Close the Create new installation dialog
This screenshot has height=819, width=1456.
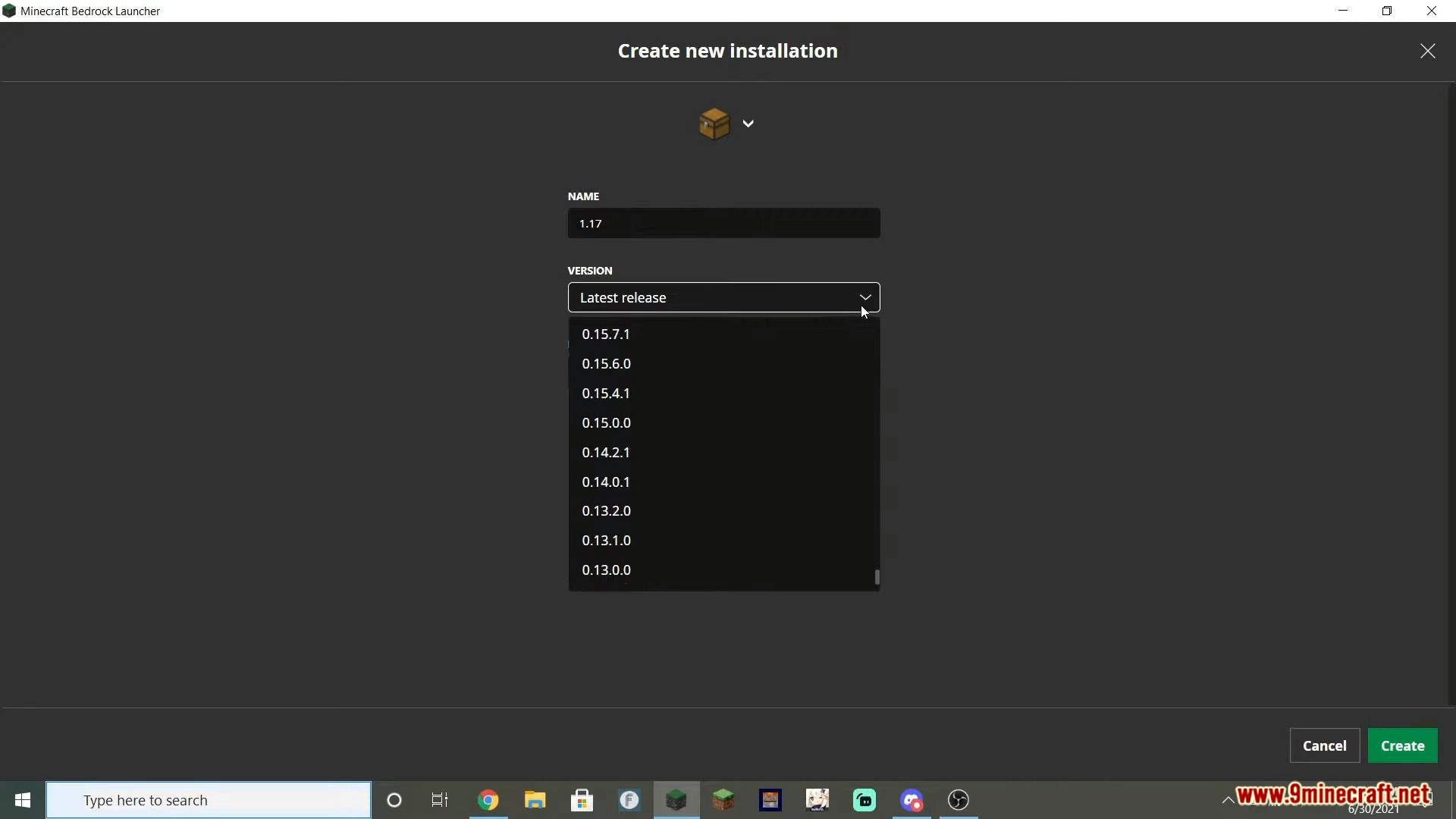coord(1428,51)
